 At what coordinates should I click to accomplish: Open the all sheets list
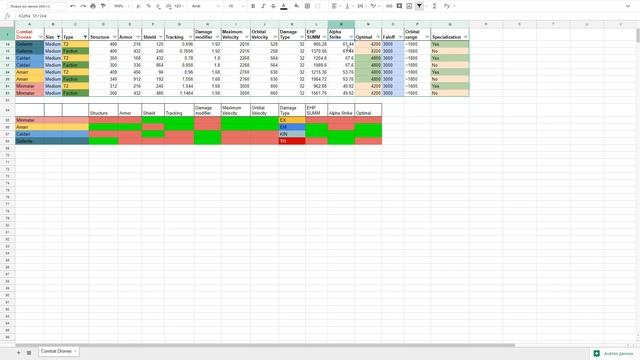[x=29, y=353]
